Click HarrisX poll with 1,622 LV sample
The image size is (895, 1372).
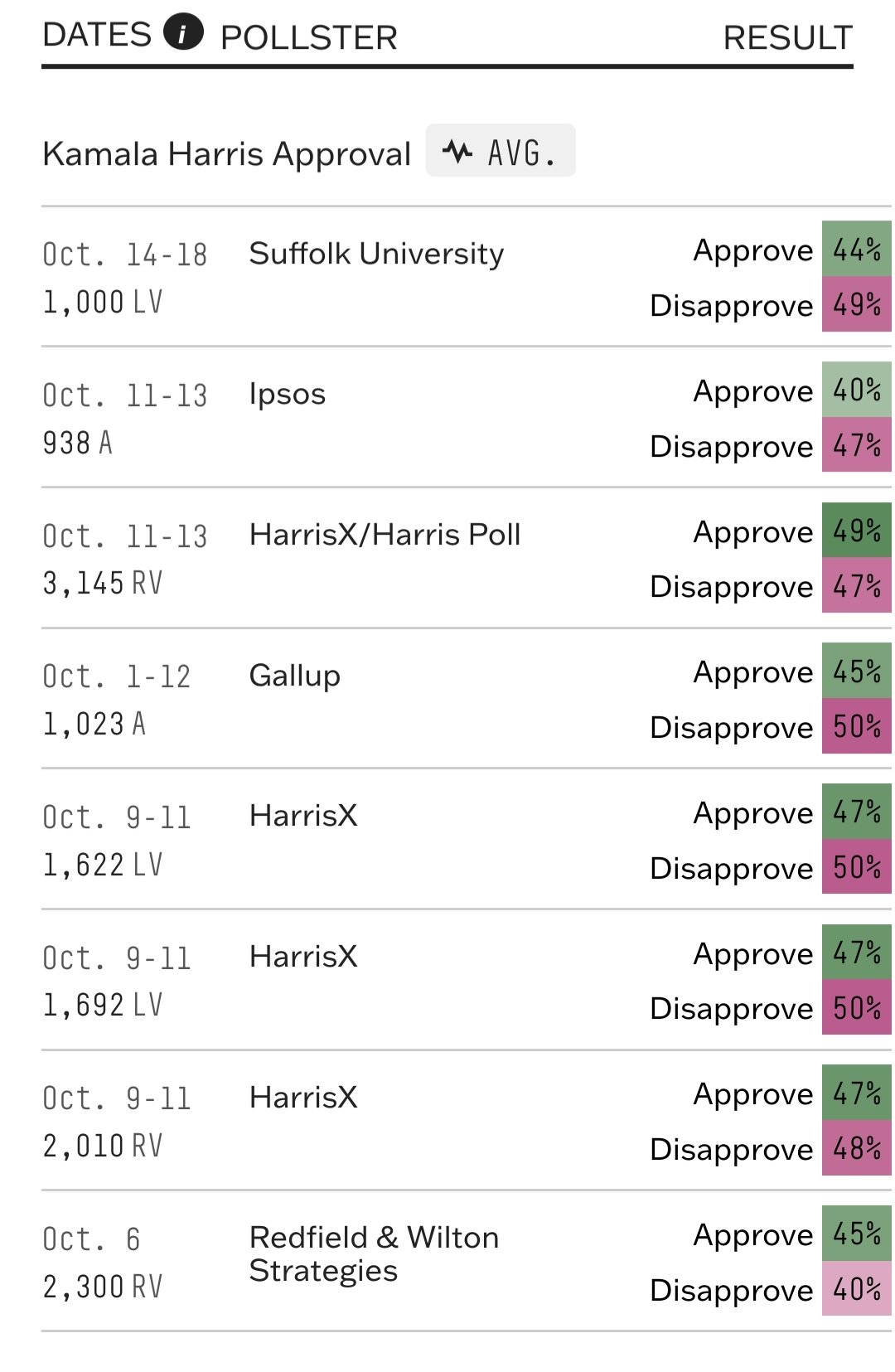pyautogui.click(x=303, y=816)
